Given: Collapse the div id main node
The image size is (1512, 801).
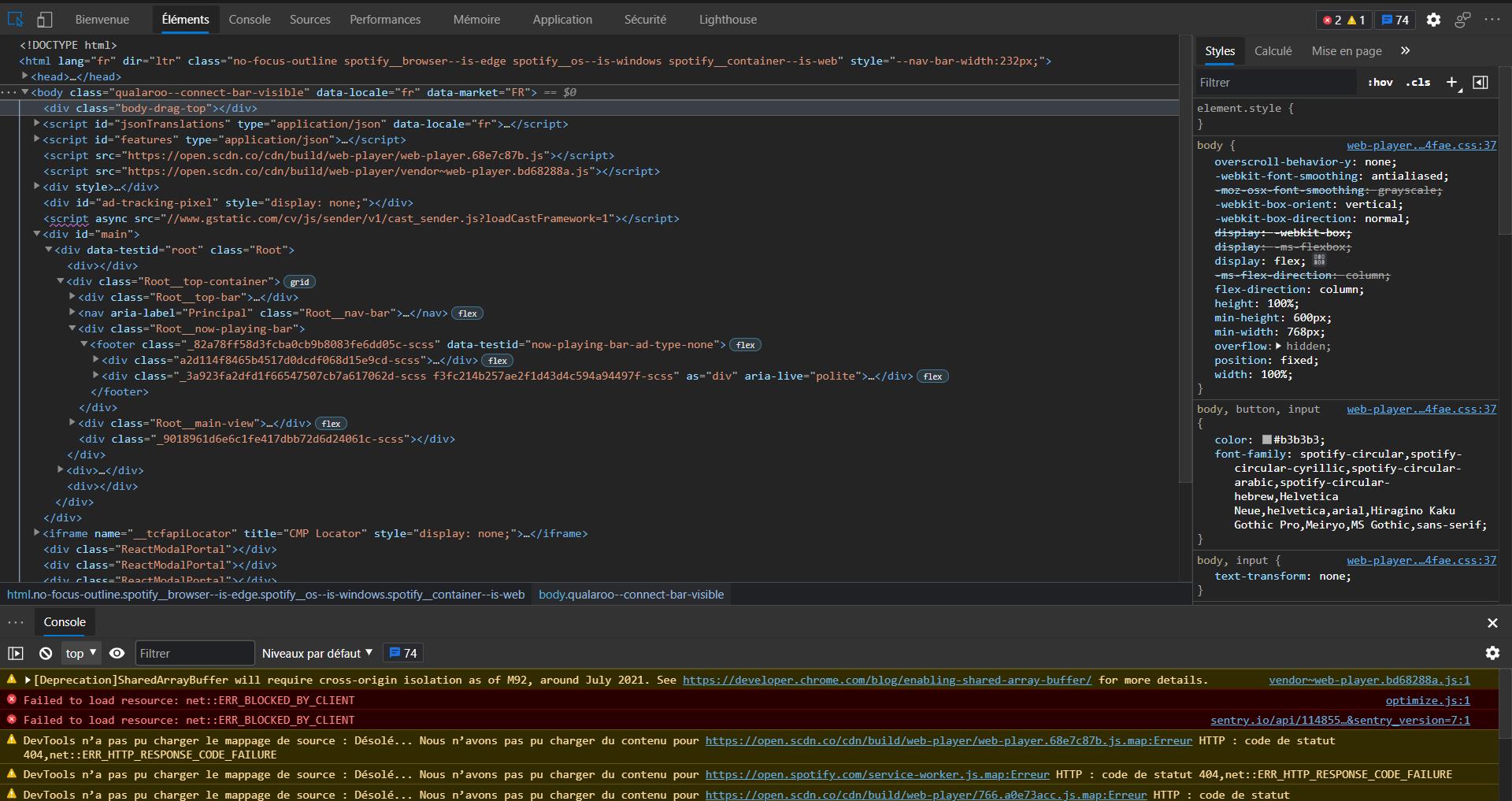Looking at the screenshot, I should 37,233.
